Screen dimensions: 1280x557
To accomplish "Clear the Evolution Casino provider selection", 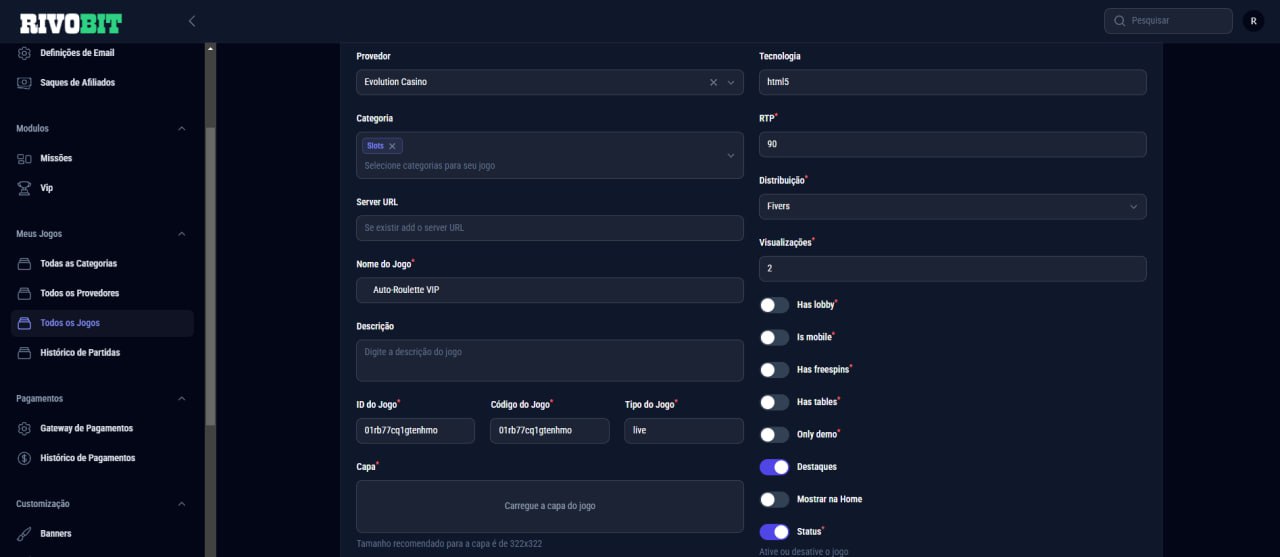I will [713, 82].
